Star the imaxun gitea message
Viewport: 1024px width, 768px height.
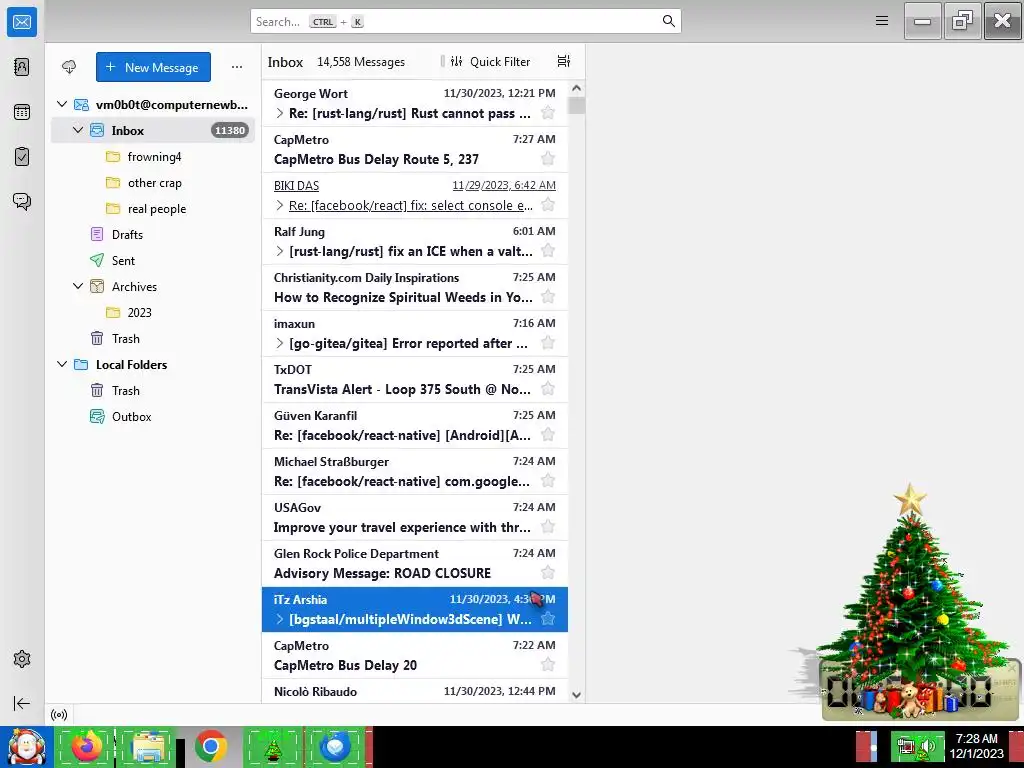[548, 343]
